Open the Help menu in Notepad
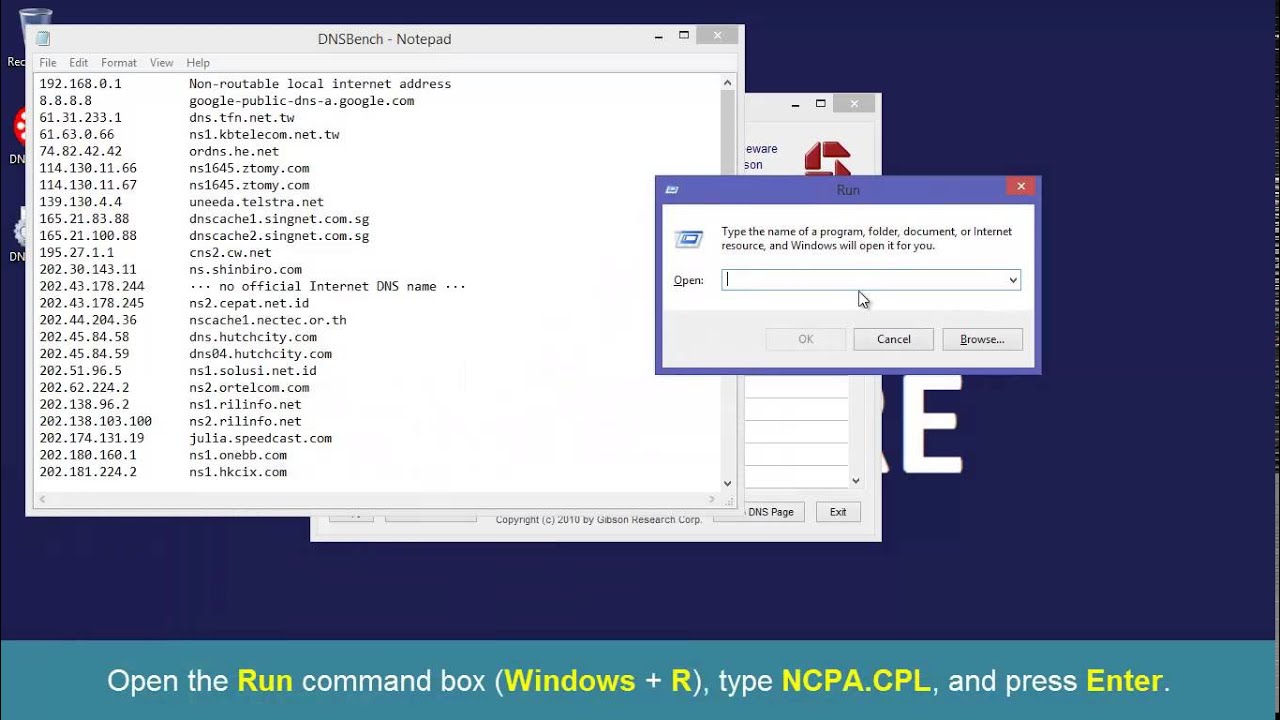 click(x=198, y=62)
